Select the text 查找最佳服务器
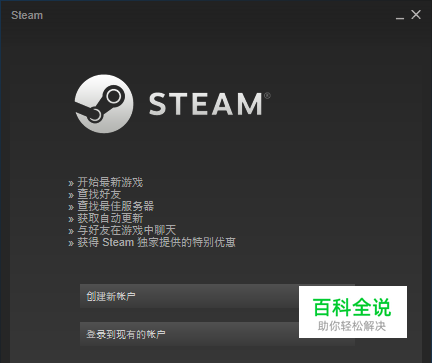 click(116, 206)
